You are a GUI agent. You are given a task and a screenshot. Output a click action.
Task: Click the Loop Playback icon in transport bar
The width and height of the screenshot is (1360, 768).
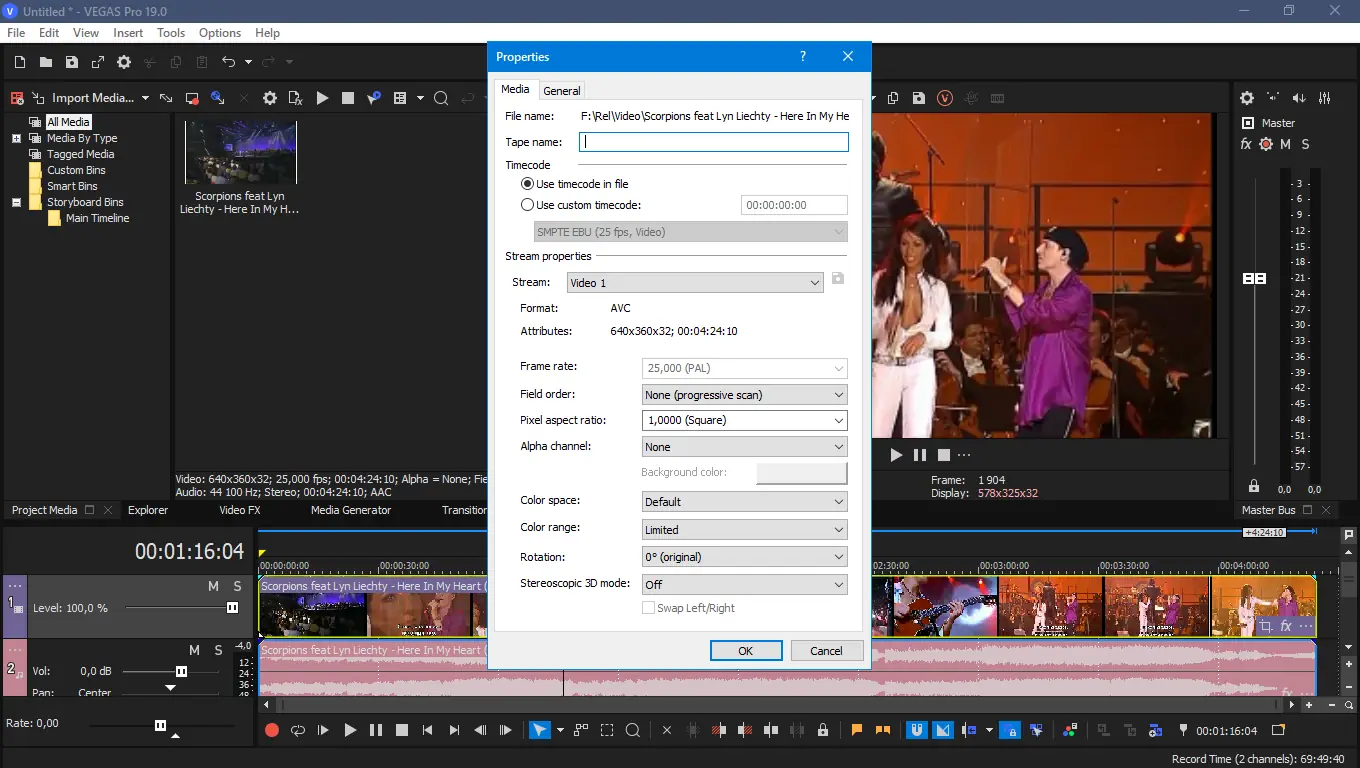[x=297, y=730]
